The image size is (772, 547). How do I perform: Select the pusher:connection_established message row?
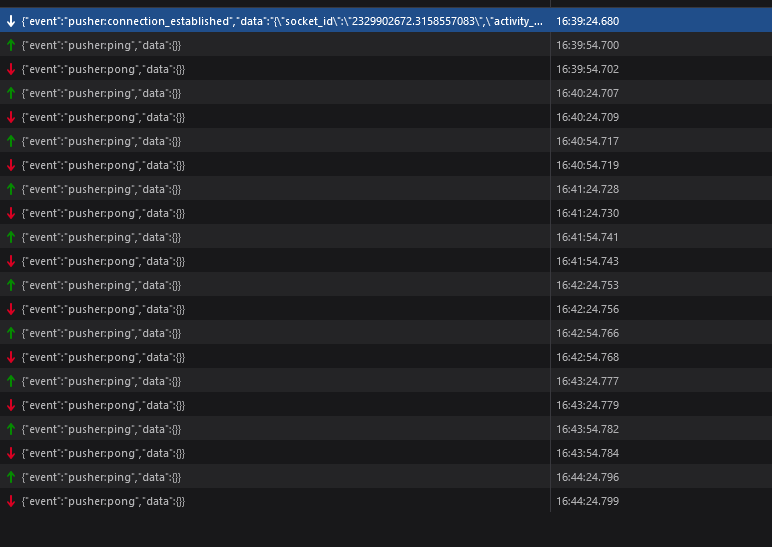[x=386, y=21]
